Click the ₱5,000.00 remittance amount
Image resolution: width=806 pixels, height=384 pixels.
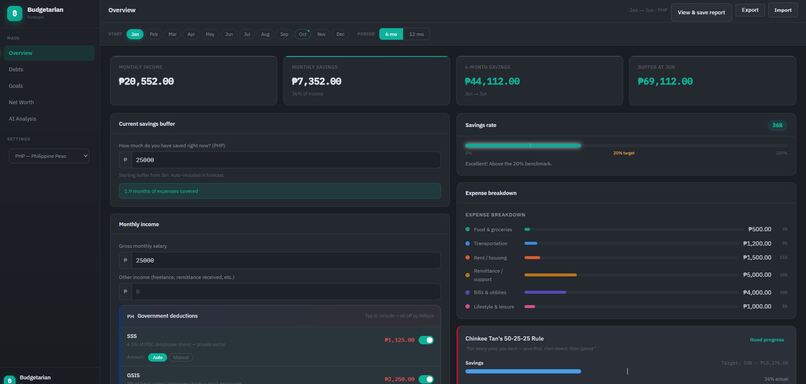(757, 275)
